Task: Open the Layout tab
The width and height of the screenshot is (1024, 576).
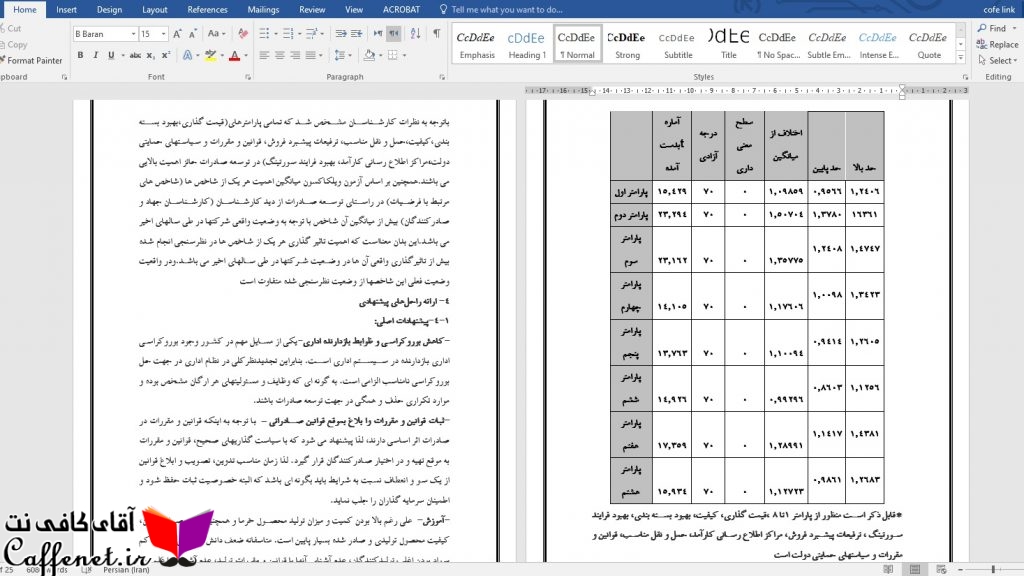Action: [x=155, y=9]
